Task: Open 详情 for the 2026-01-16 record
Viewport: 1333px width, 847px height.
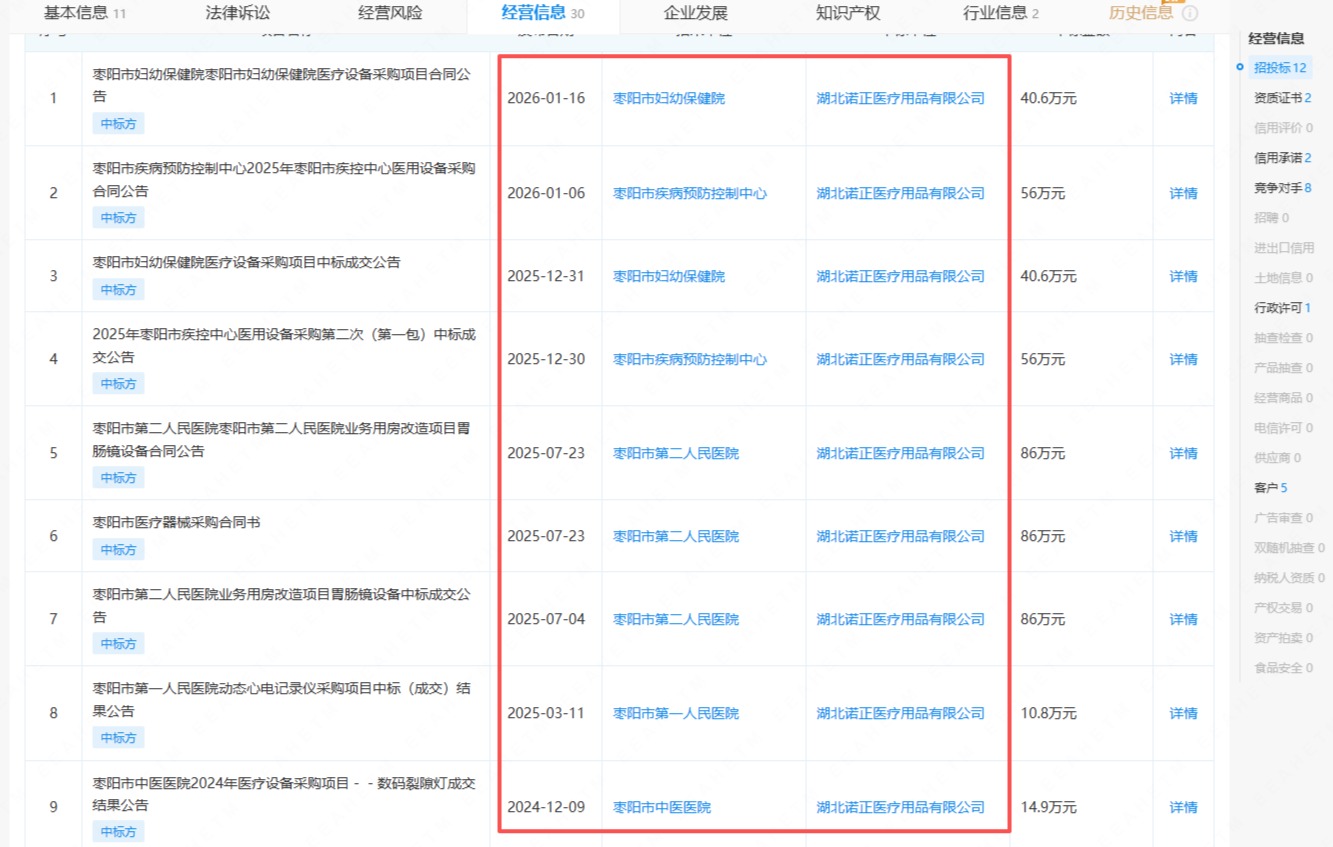Action: 1183,99
